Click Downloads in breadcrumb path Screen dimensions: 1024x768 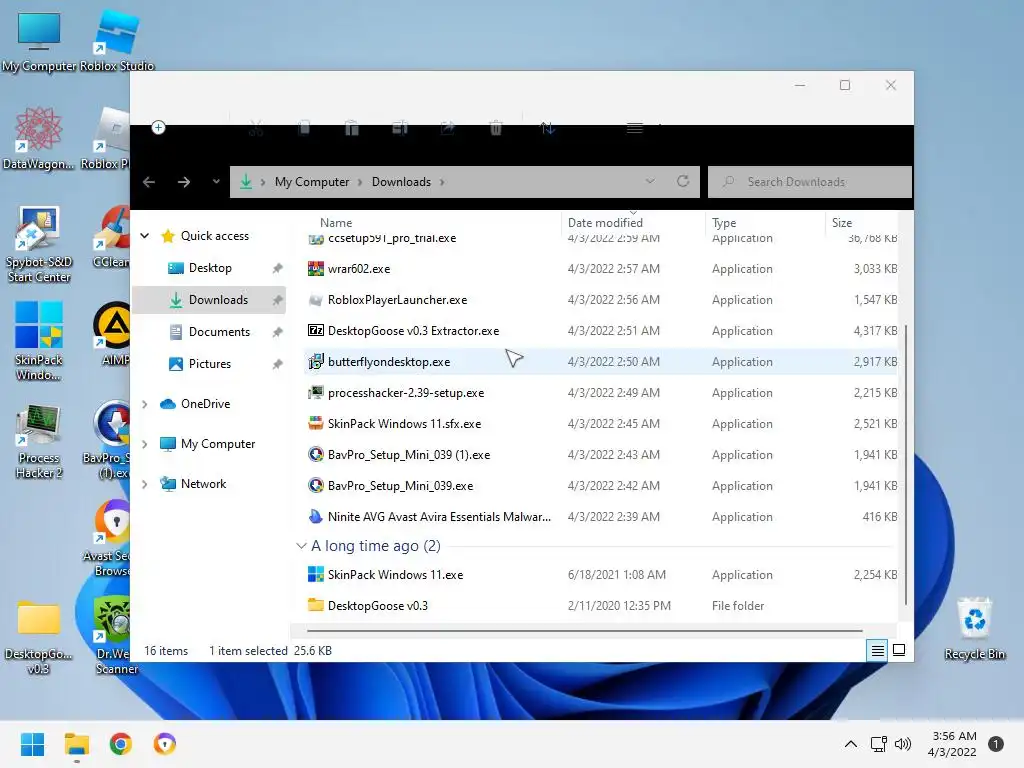pyautogui.click(x=401, y=182)
